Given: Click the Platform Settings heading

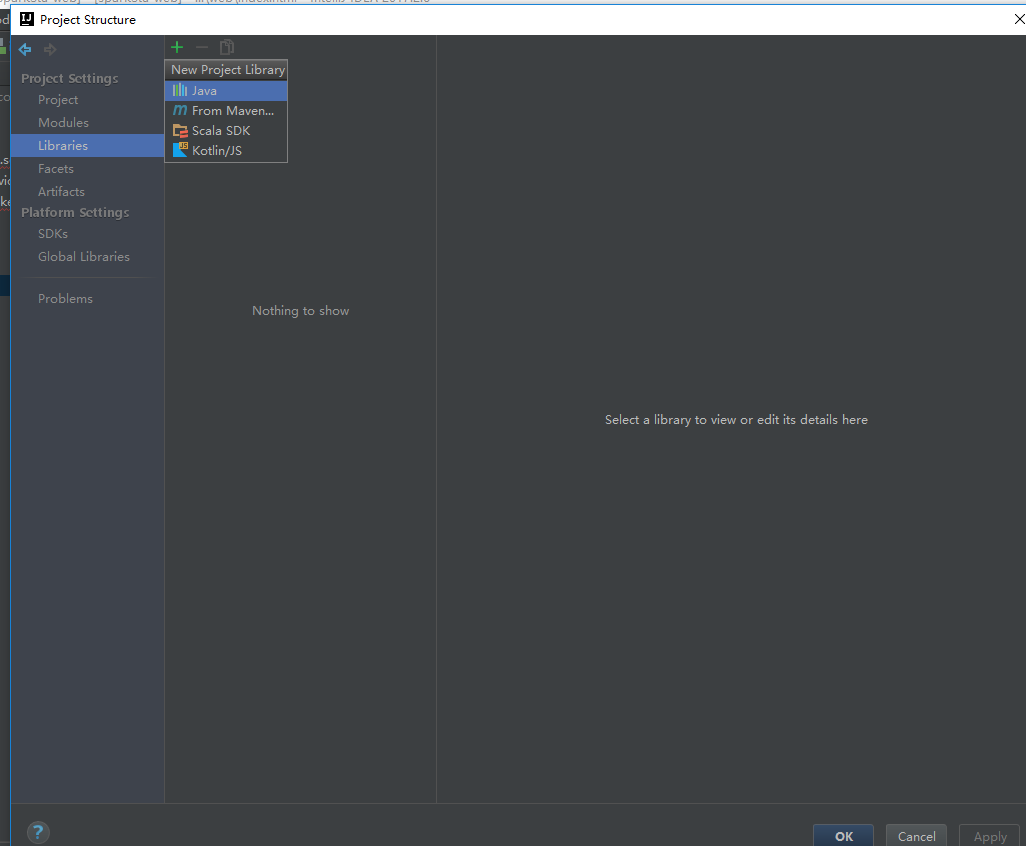Looking at the screenshot, I should (x=75, y=212).
